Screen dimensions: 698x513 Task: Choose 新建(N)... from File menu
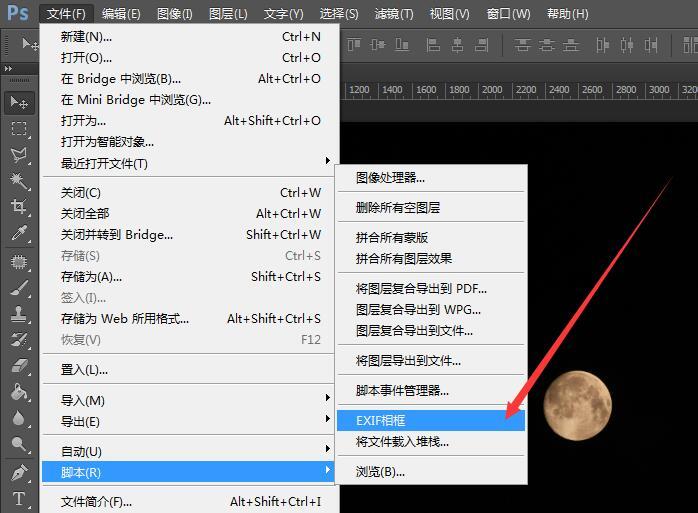click(x=188, y=37)
